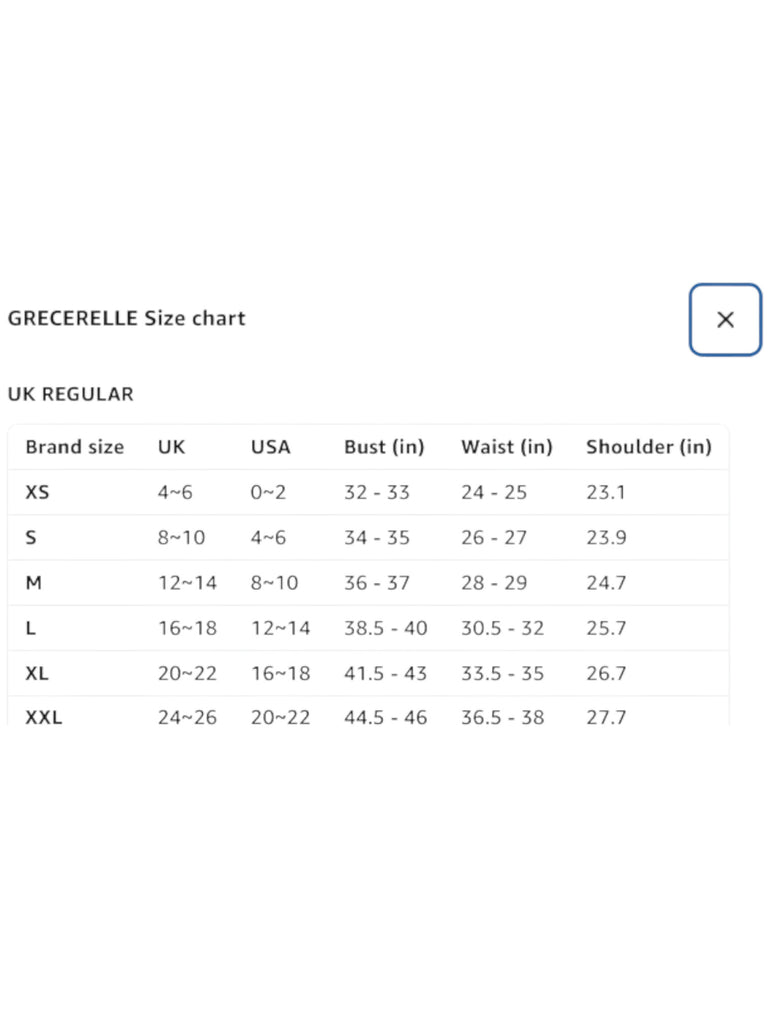The width and height of the screenshot is (768, 1024).
Task: Select the UK REGULAR section heading
Action: point(70,394)
